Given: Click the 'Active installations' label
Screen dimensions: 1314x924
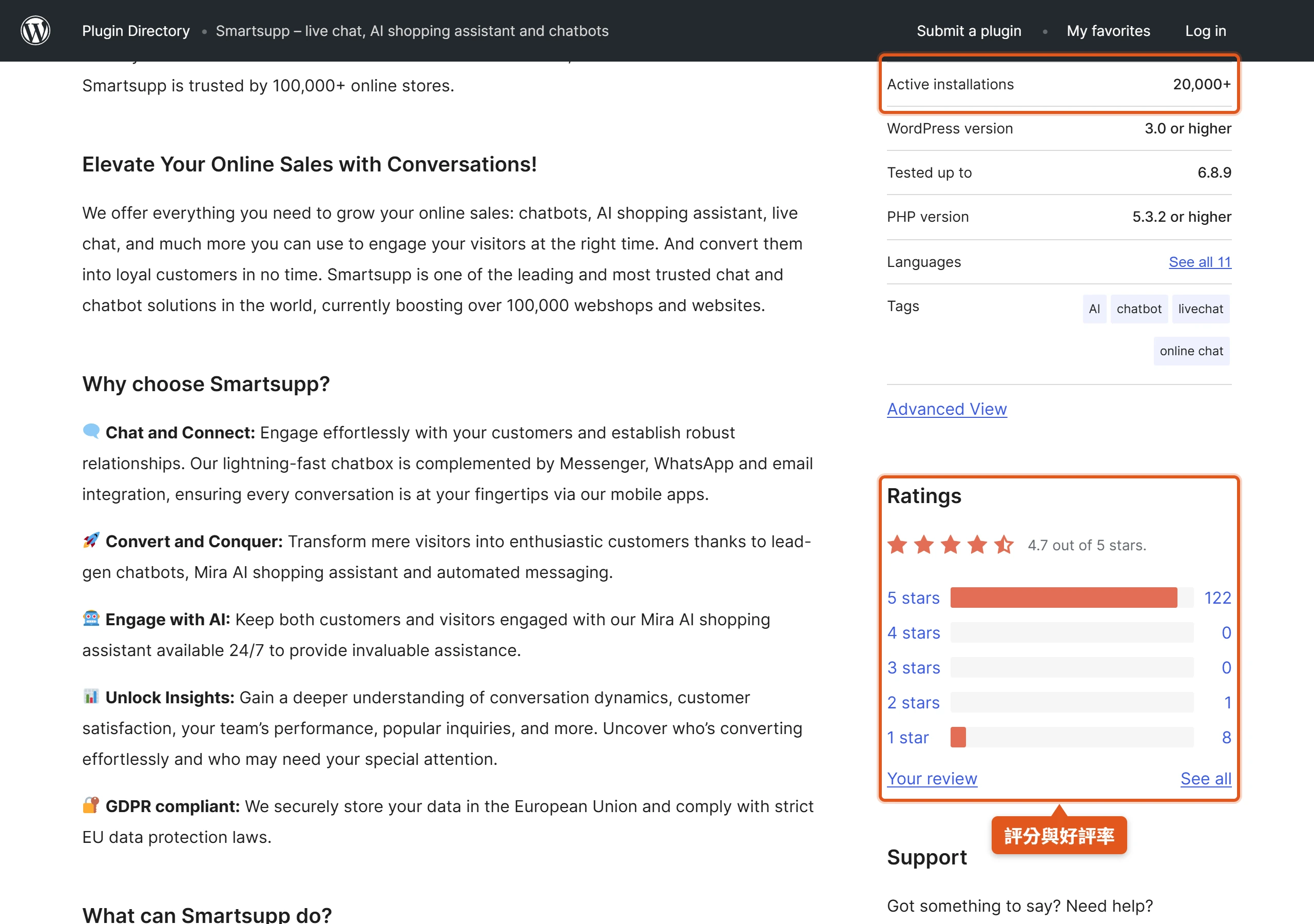Looking at the screenshot, I should (x=950, y=84).
